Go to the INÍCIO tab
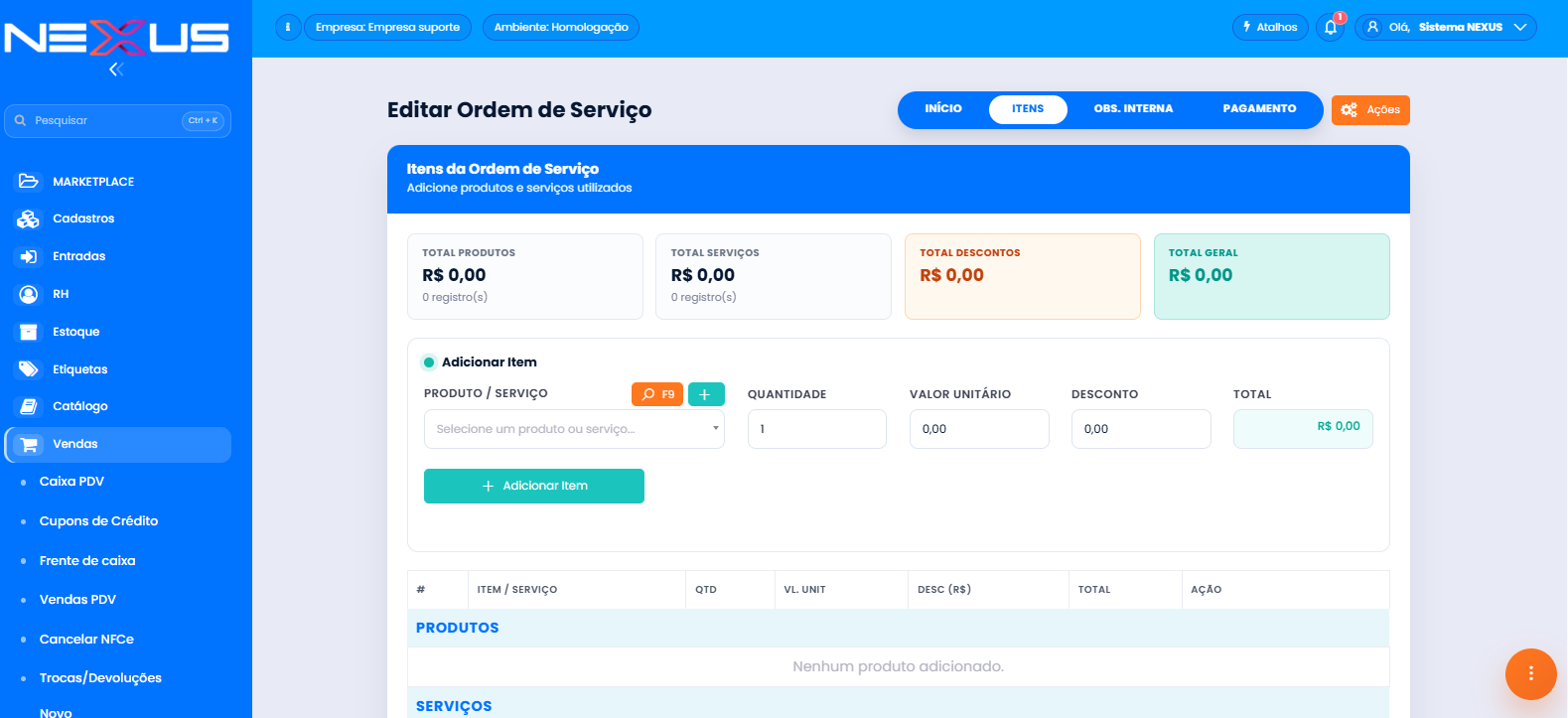 tap(943, 109)
